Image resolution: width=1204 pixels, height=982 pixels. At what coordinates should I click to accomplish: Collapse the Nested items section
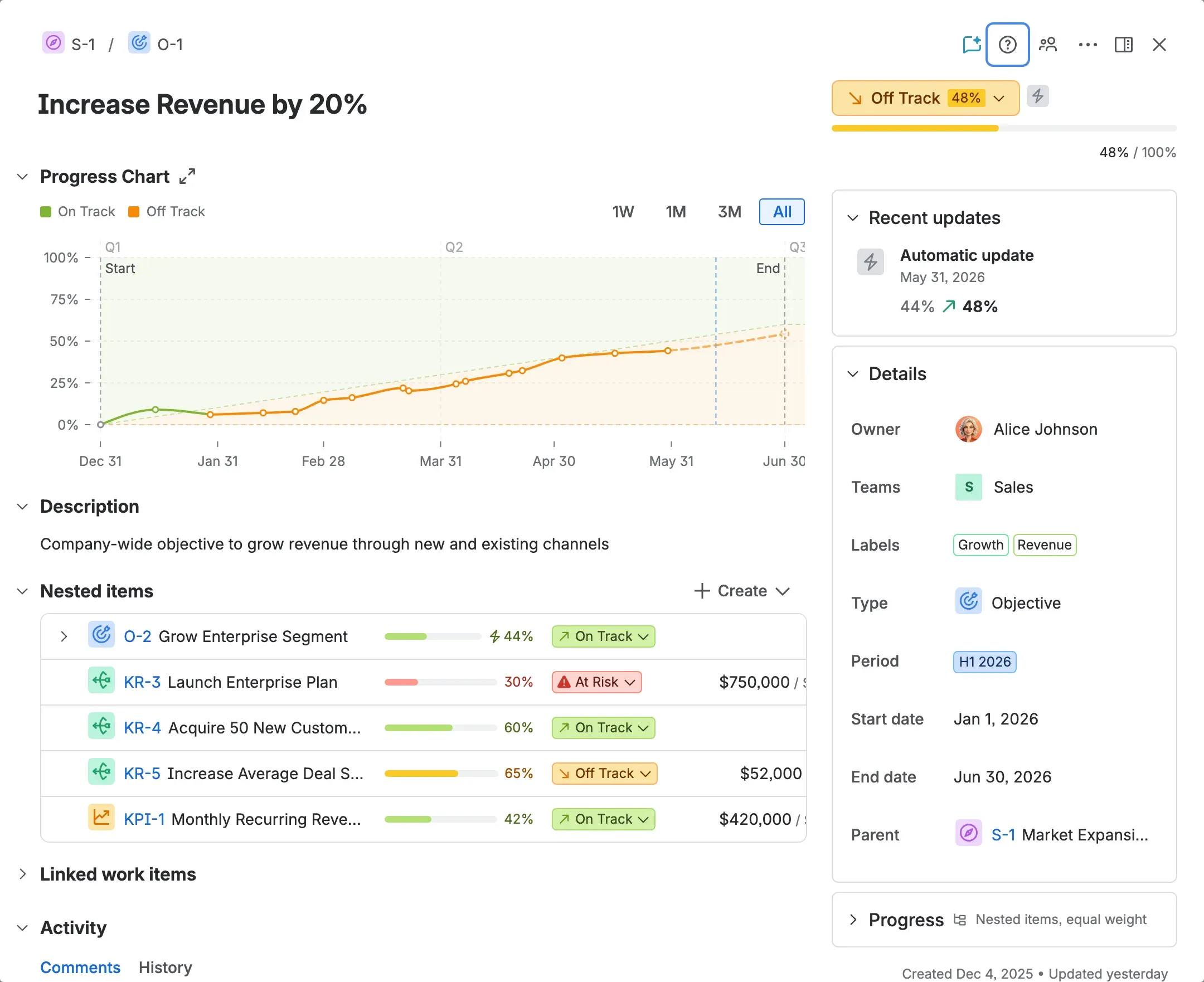pyautogui.click(x=23, y=591)
